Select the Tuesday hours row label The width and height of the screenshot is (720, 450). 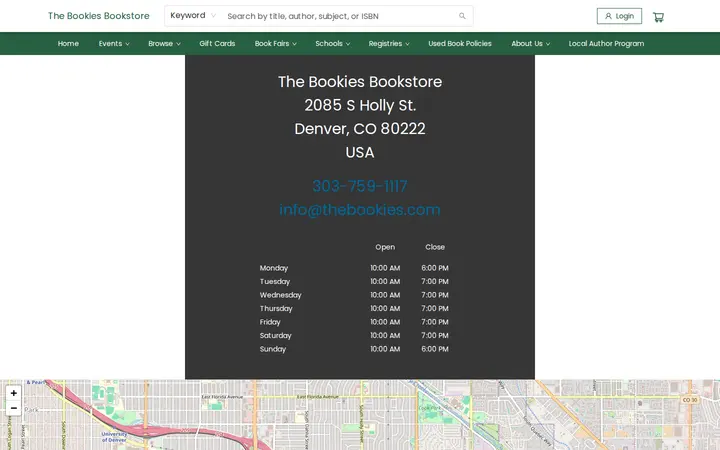pyautogui.click(x=275, y=281)
